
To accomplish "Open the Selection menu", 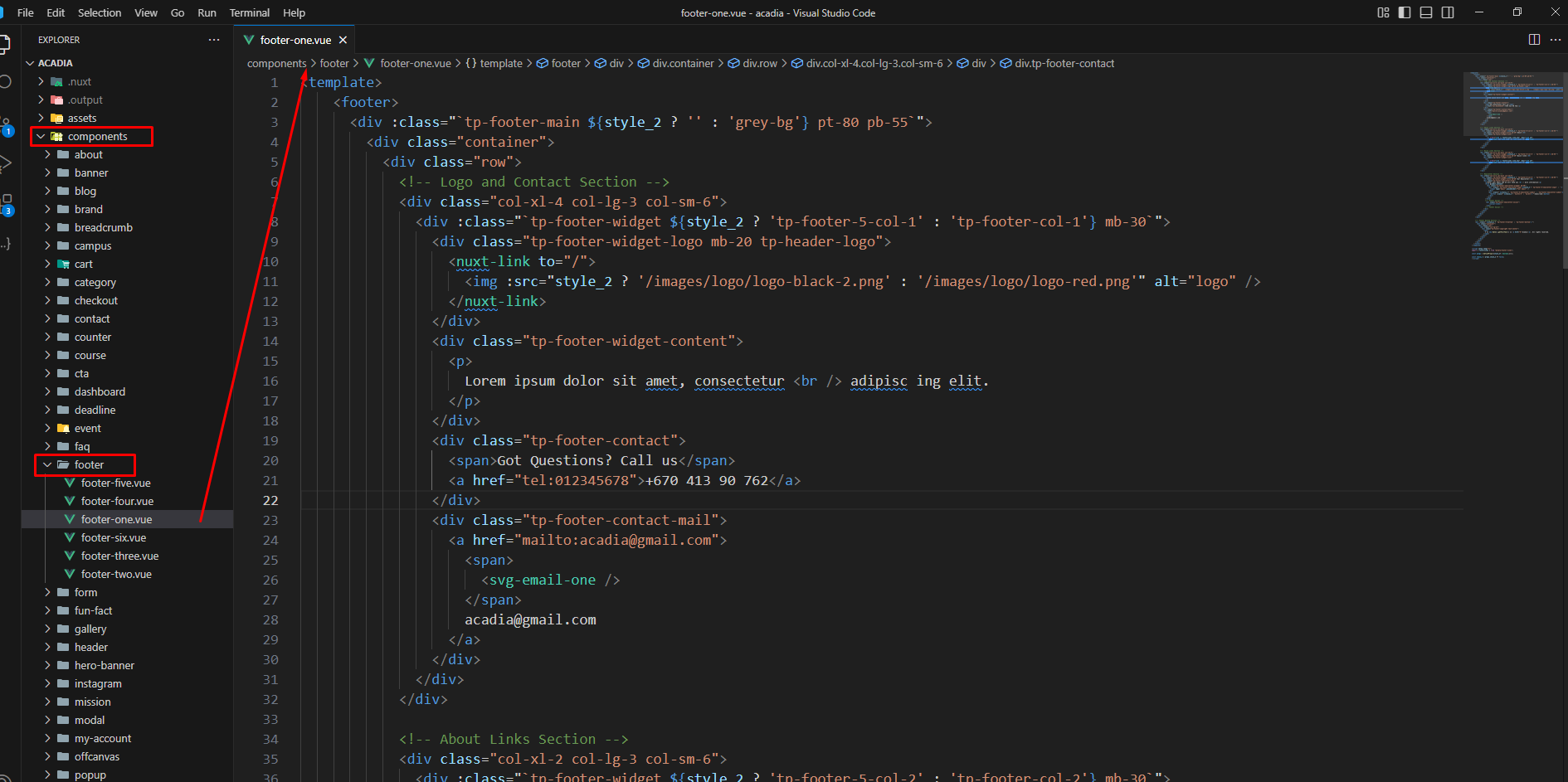I will click(x=100, y=12).
